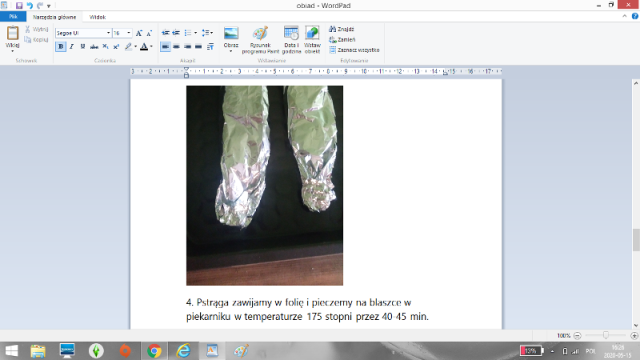This screenshot has width=640, height=360.
Task: Click the save icon in quick access toolbar
Action: pyautogui.click(x=19, y=6)
